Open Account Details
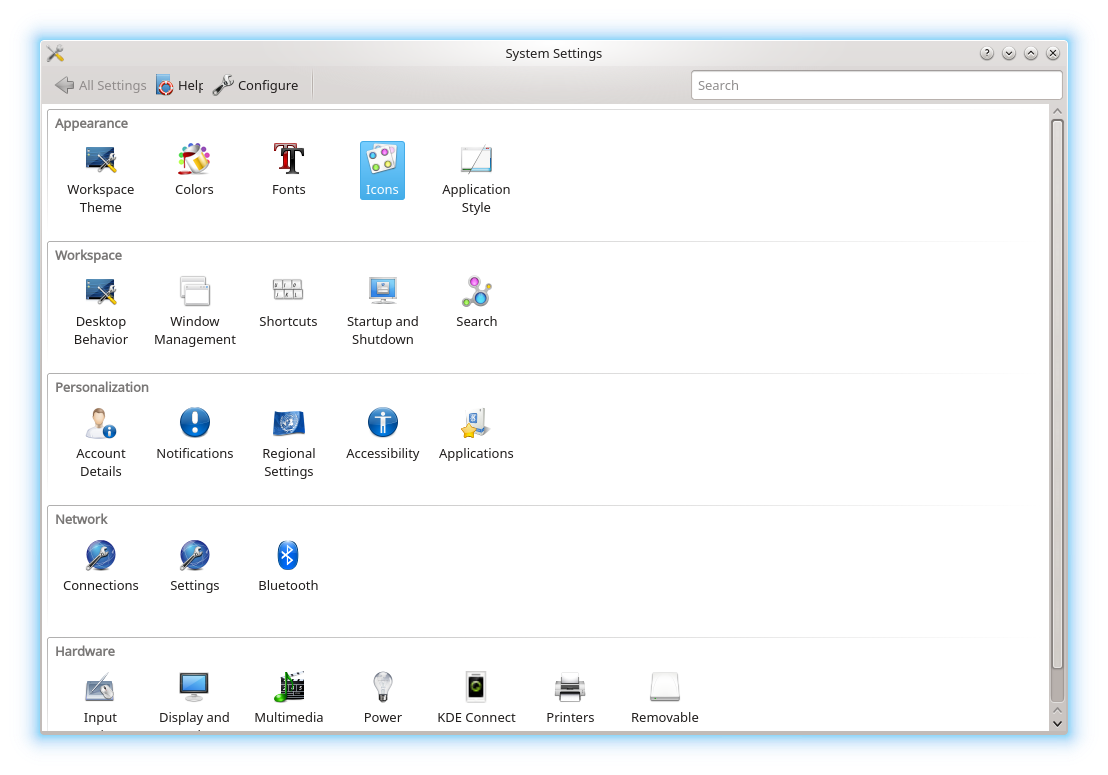1108x775 pixels. pyautogui.click(x=100, y=432)
